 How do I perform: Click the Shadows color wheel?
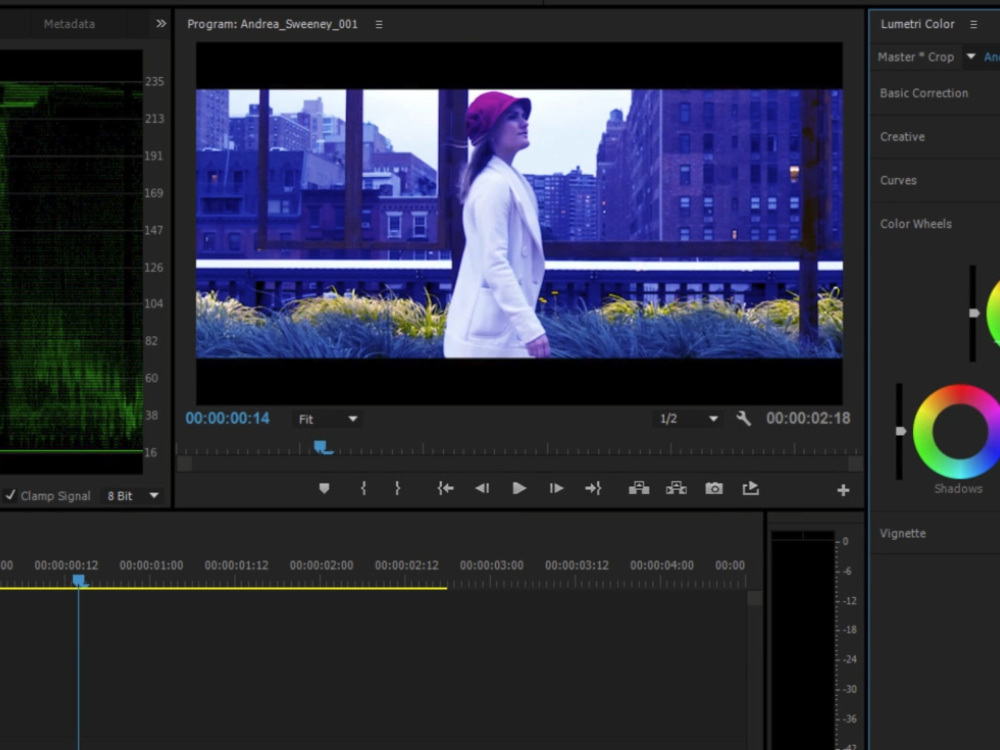coord(957,431)
